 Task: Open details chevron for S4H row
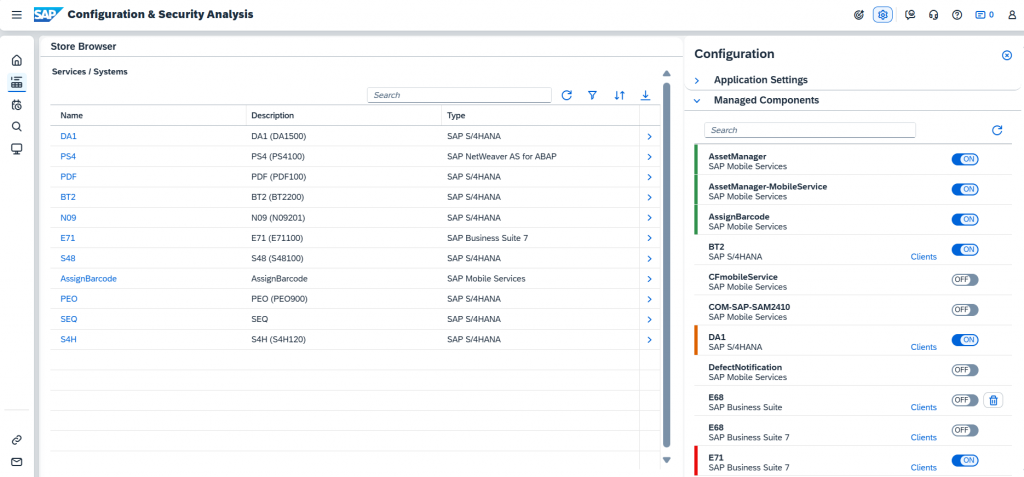click(650, 340)
